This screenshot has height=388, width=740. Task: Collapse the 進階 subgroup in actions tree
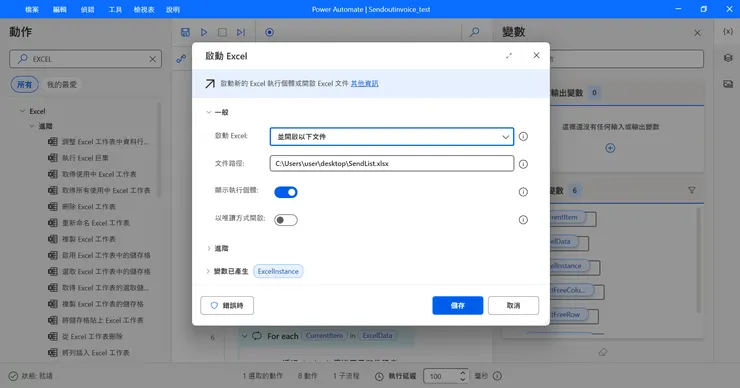pos(32,126)
